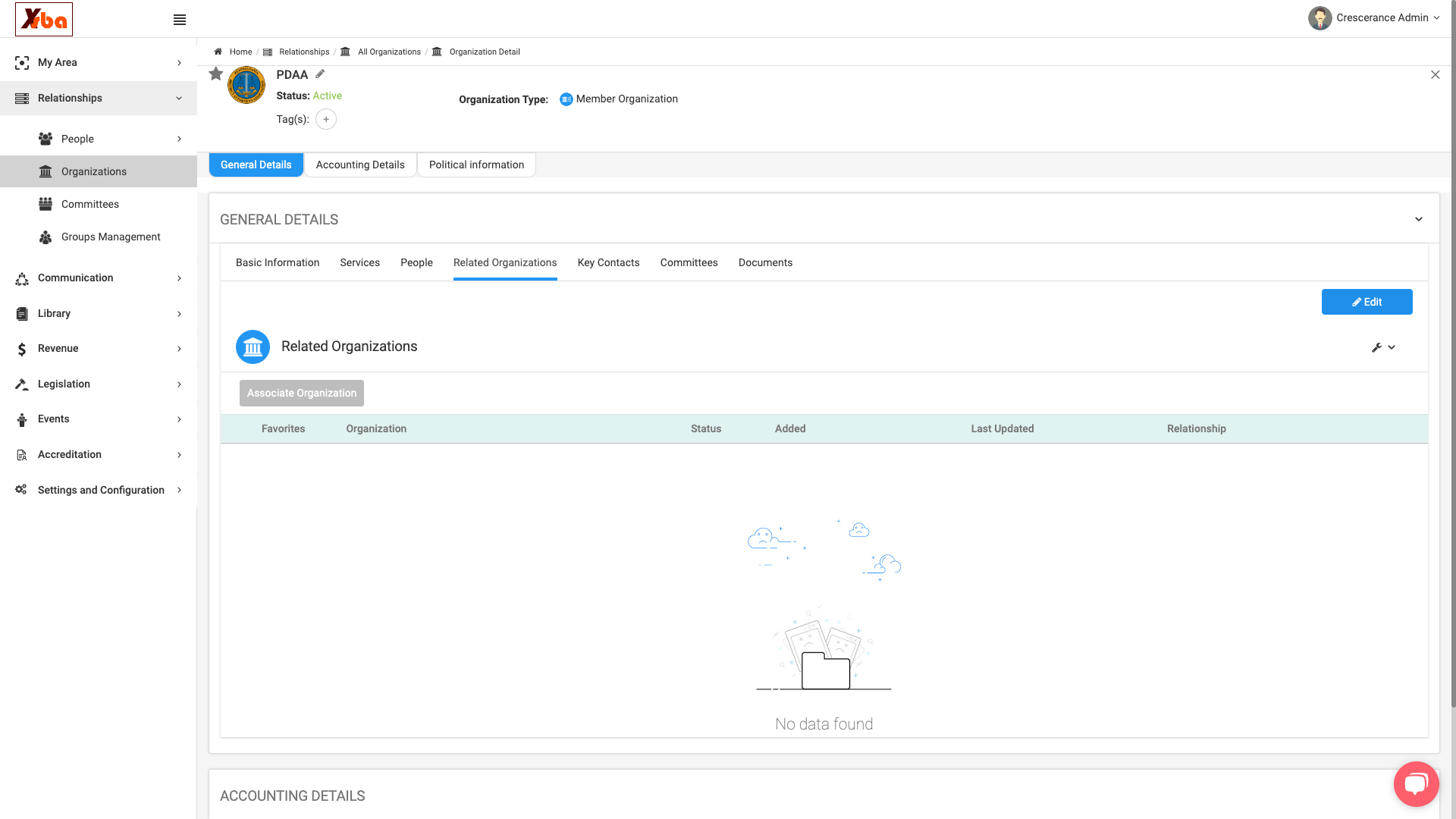Image resolution: width=1456 pixels, height=819 pixels.
Task: Open the Basic Information sub-tab
Action: (278, 262)
